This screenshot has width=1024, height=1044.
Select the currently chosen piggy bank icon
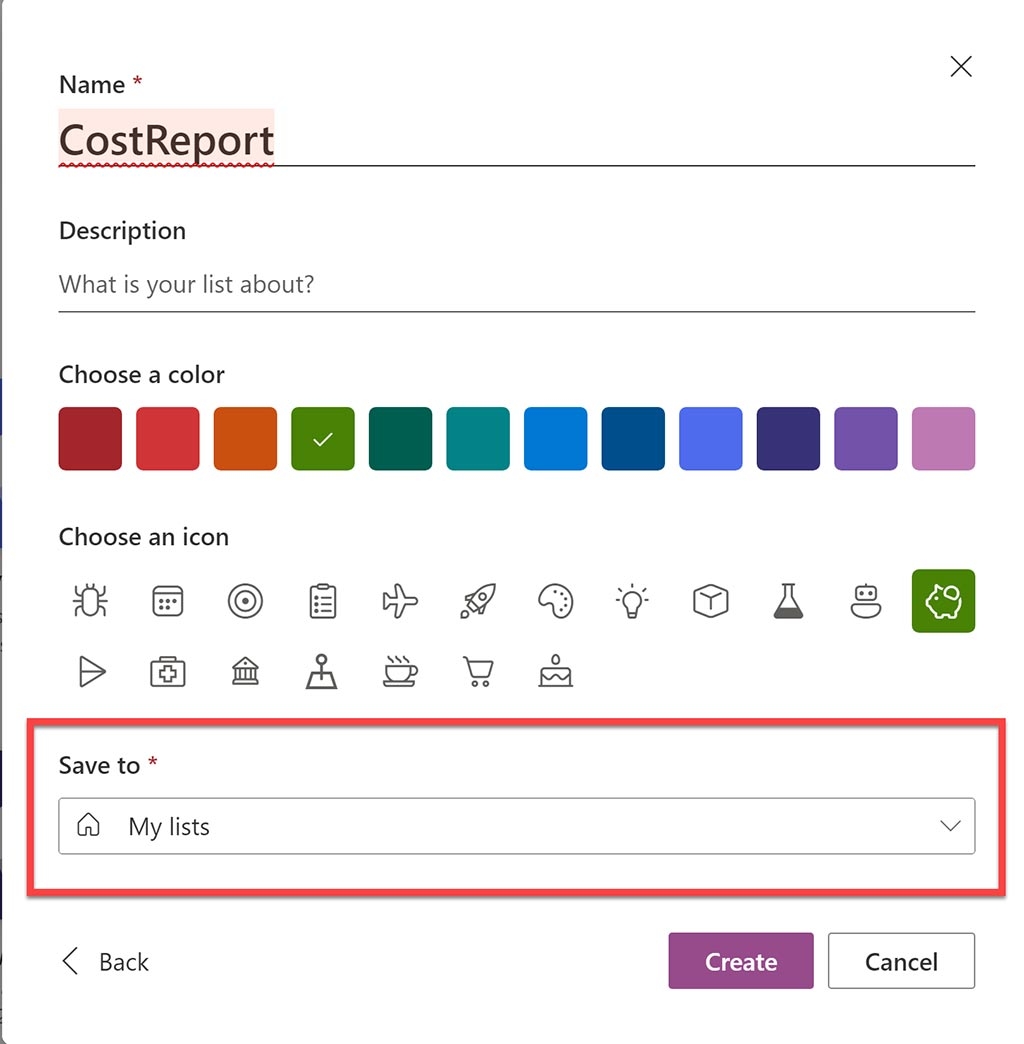pos(943,600)
